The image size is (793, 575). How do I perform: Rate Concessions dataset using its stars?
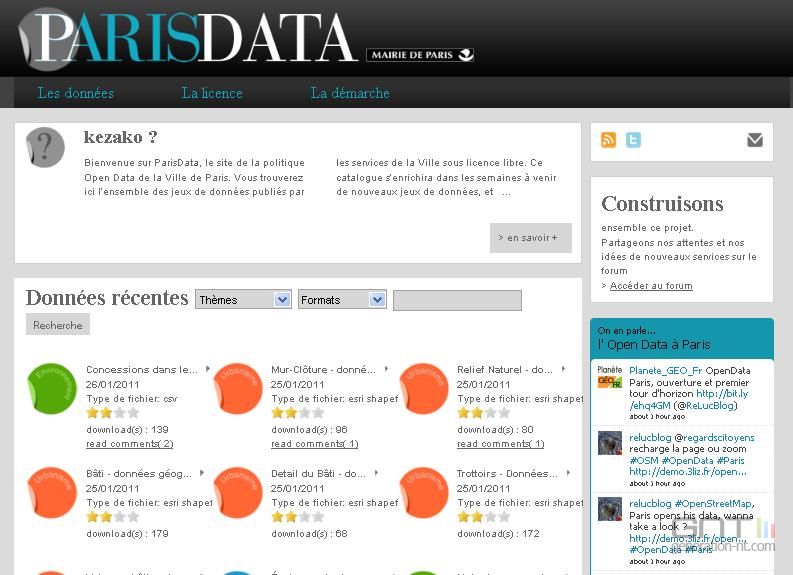(112, 413)
